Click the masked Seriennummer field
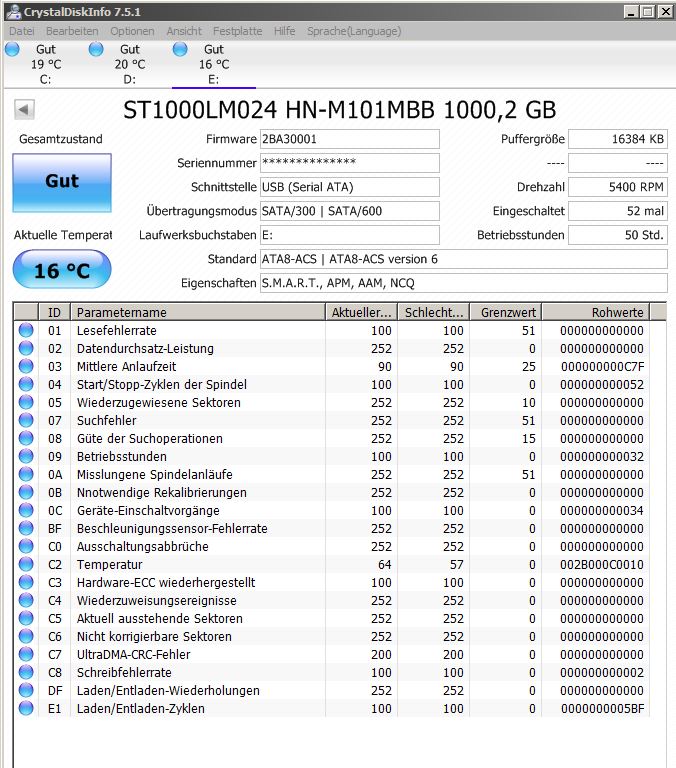Viewport: 676px width, 768px height. (x=350, y=163)
